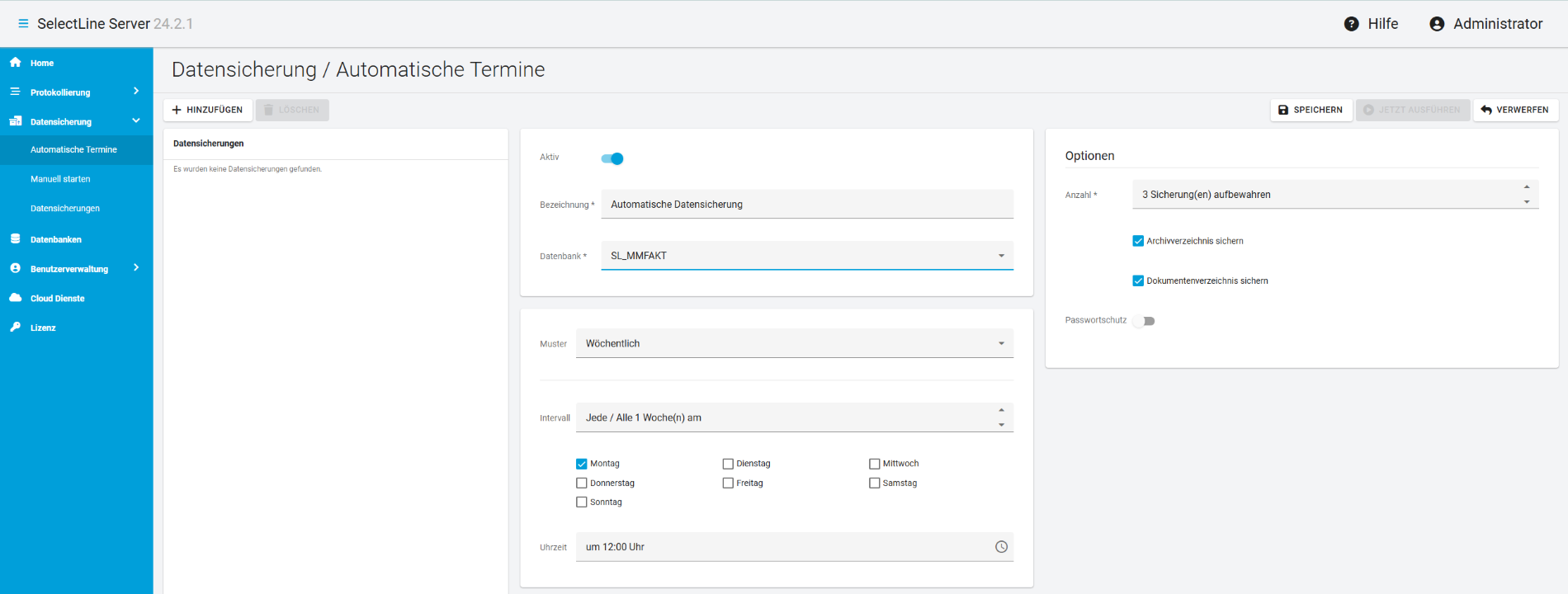Open Manuell starten in sidebar
Screen dimensions: 1568x594
tap(77, 179)
